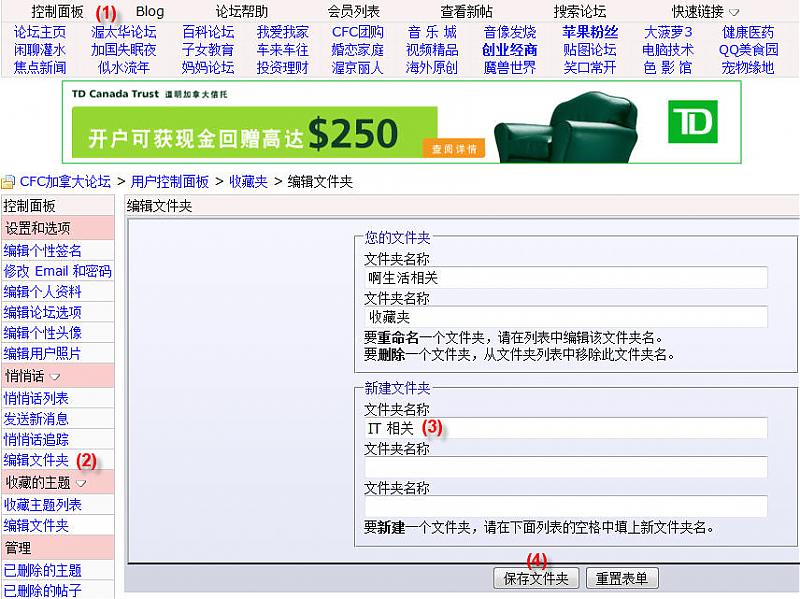Click the green armchair image in the ad
800x599 pixels.
click(567, 123)
